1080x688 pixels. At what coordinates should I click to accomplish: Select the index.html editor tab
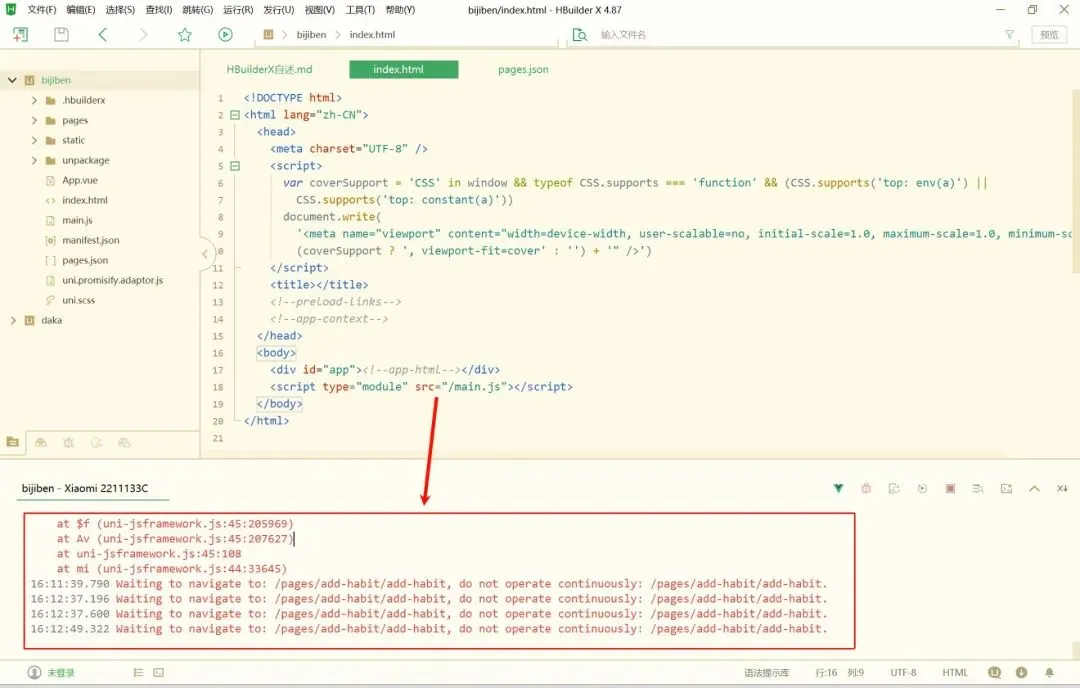404,70
